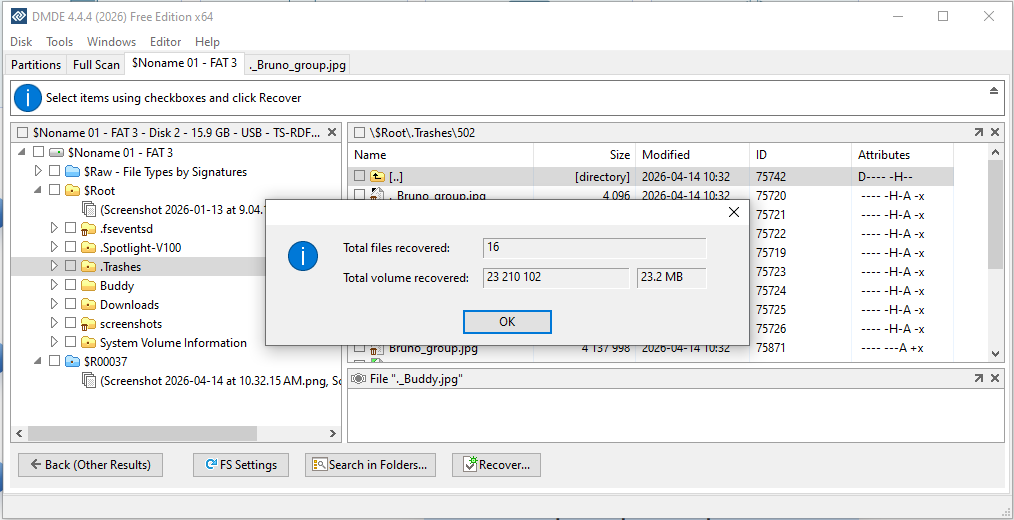Screen dimensions: 1014x520
Task: Click the blue $R00037 folder icon
Action: coord(72,361)
